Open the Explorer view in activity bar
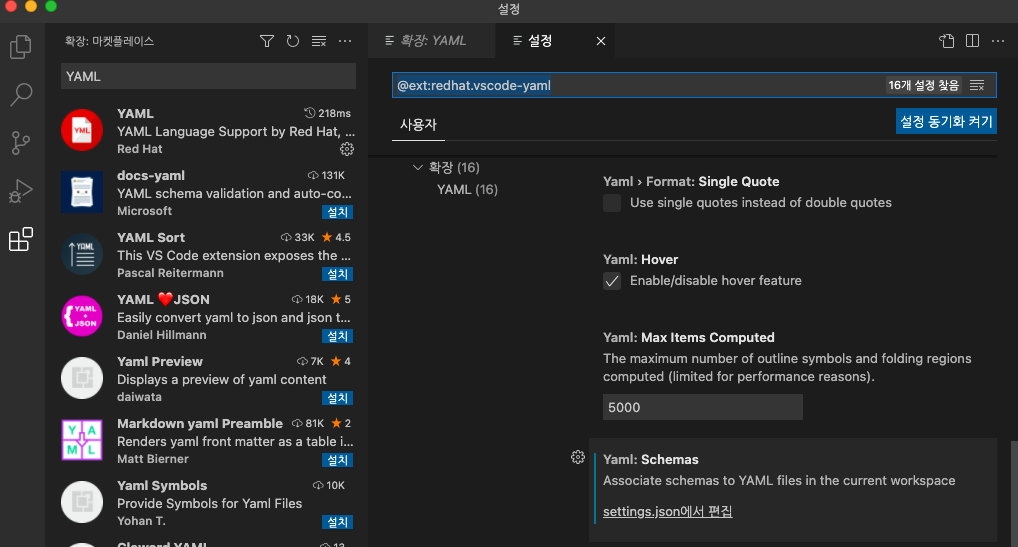 (21, 47)
